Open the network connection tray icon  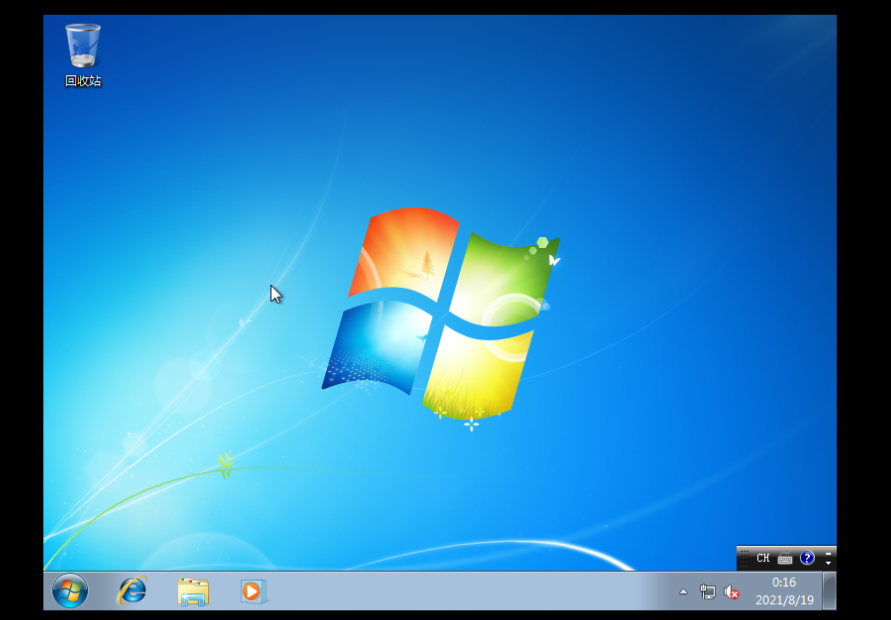[707, 592]
